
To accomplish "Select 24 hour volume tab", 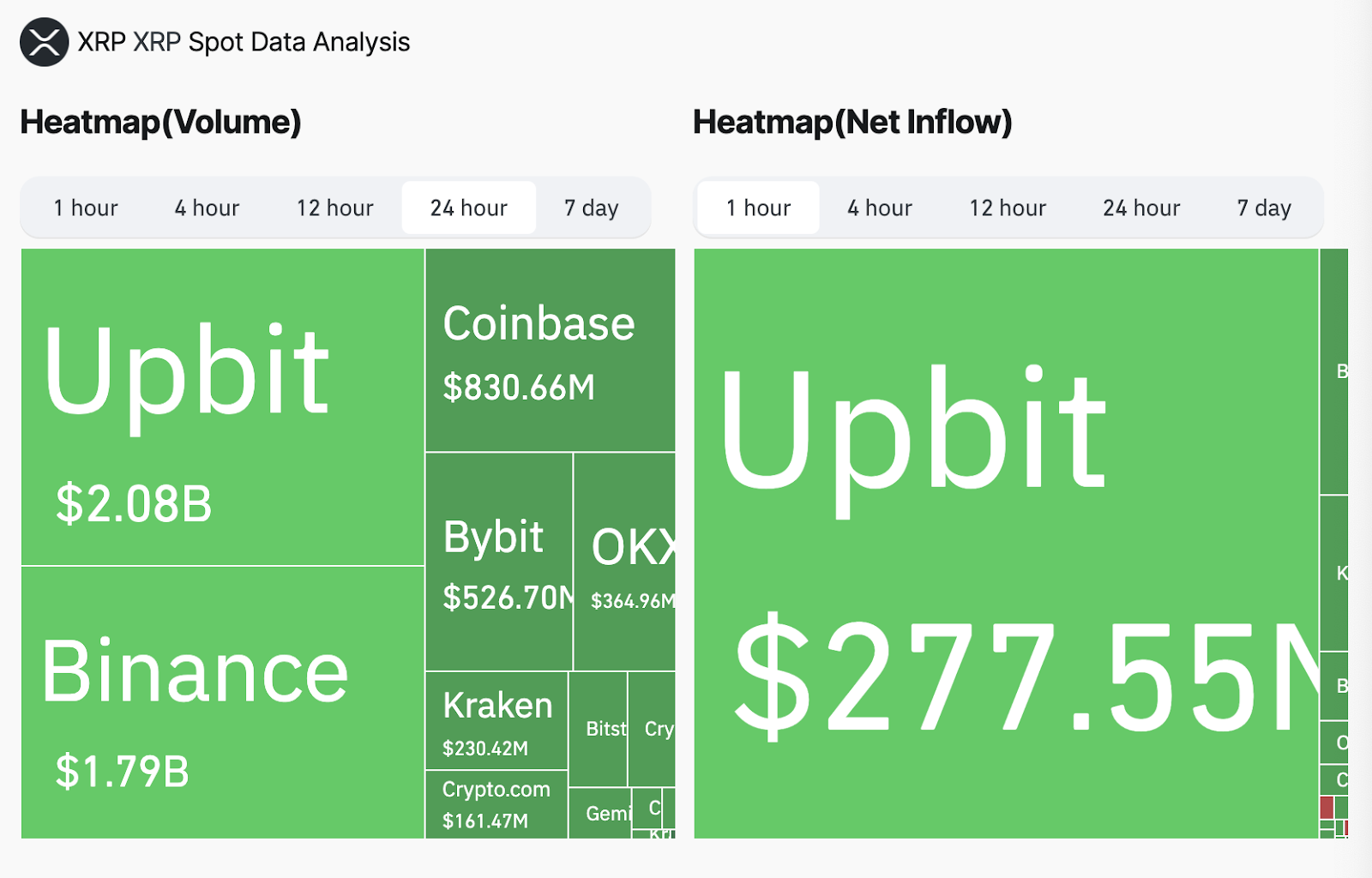I will point(469,208).
